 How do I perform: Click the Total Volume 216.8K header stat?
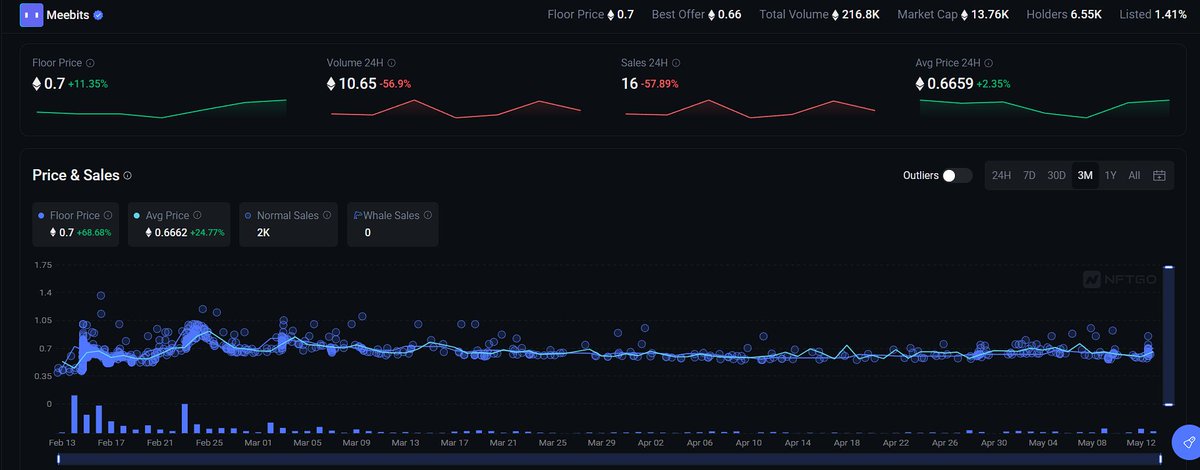tap(819, 15)
